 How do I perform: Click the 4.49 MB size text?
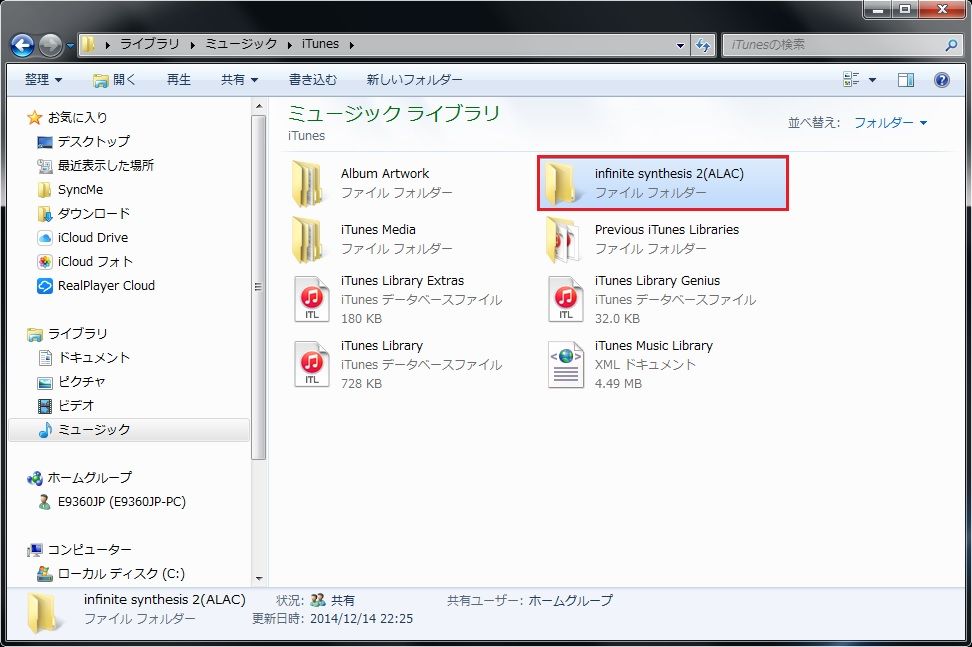618,384
